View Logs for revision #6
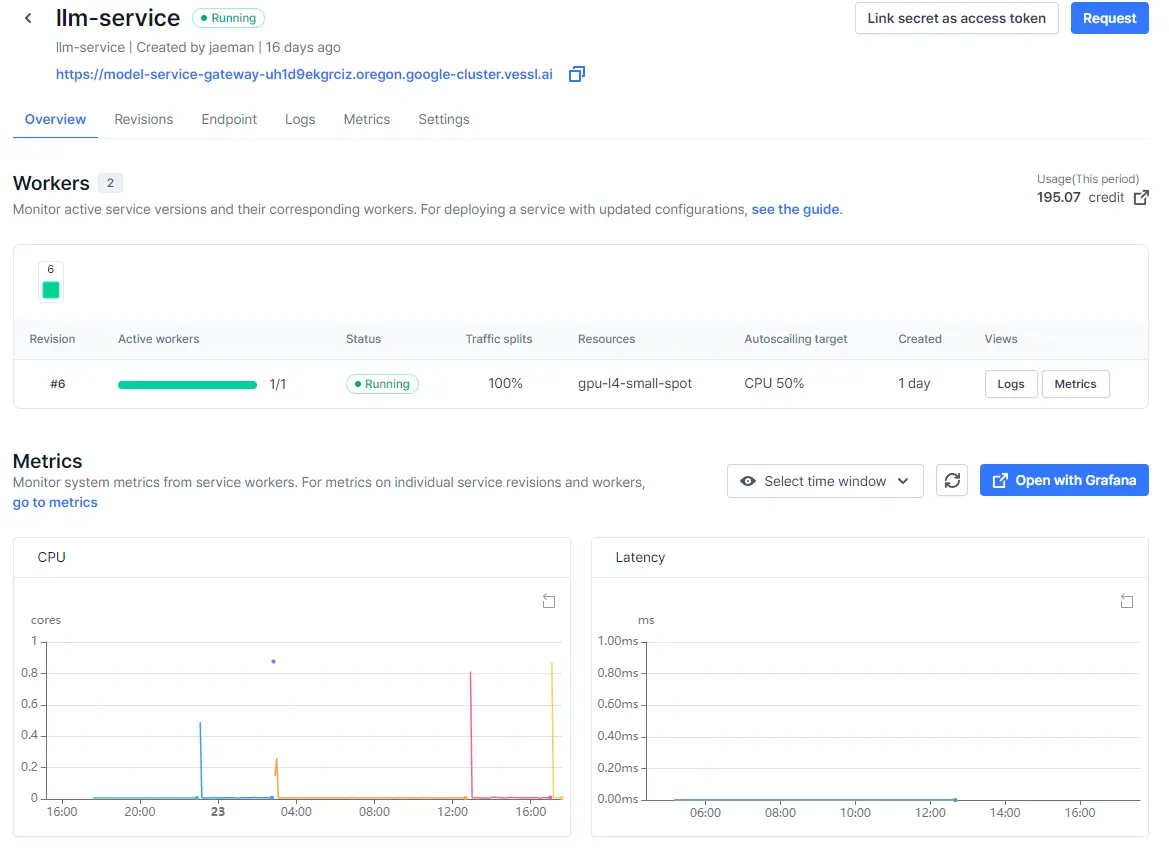 [1010, 384]
